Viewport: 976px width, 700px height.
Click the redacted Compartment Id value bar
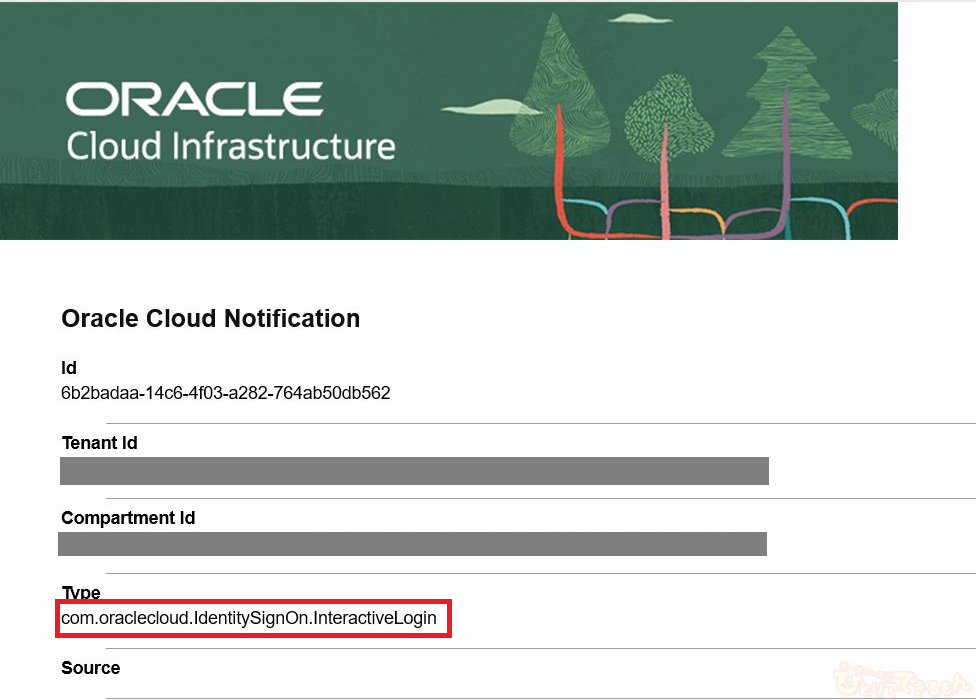[412, 544]
